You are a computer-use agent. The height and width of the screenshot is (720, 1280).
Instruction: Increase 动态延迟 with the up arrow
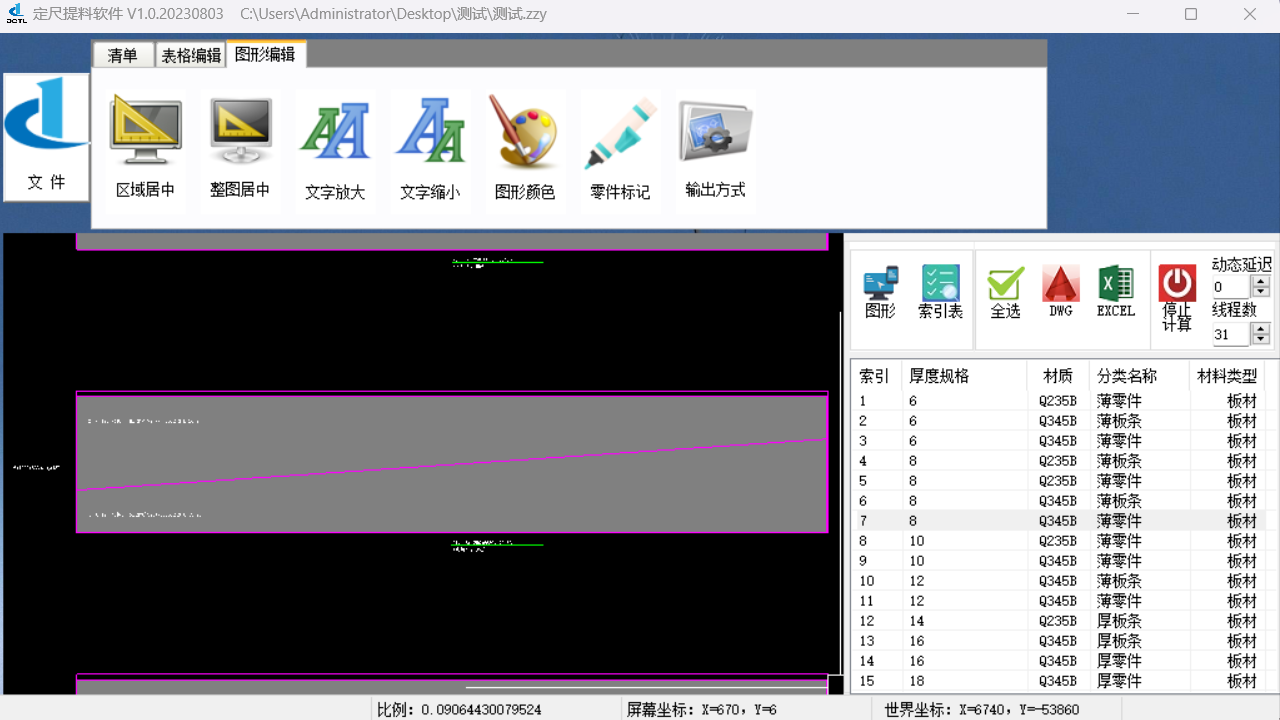pyautogui.click(x=1260, y=281)
